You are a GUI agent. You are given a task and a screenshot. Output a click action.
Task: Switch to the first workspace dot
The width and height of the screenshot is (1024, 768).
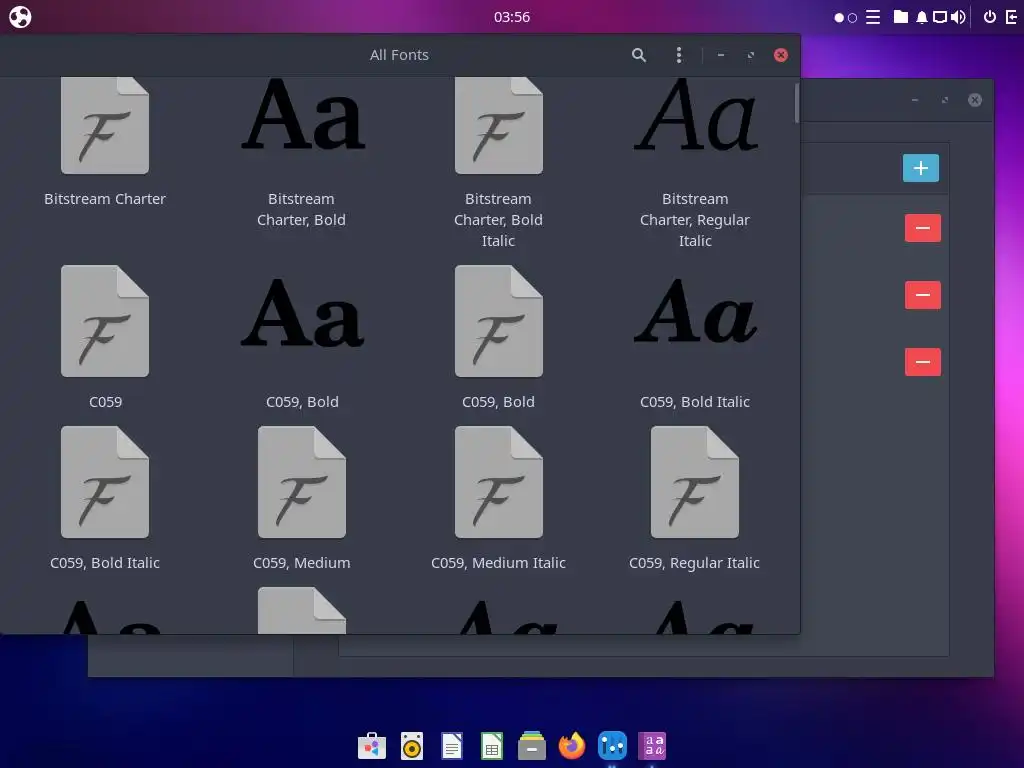click(839, 18)
